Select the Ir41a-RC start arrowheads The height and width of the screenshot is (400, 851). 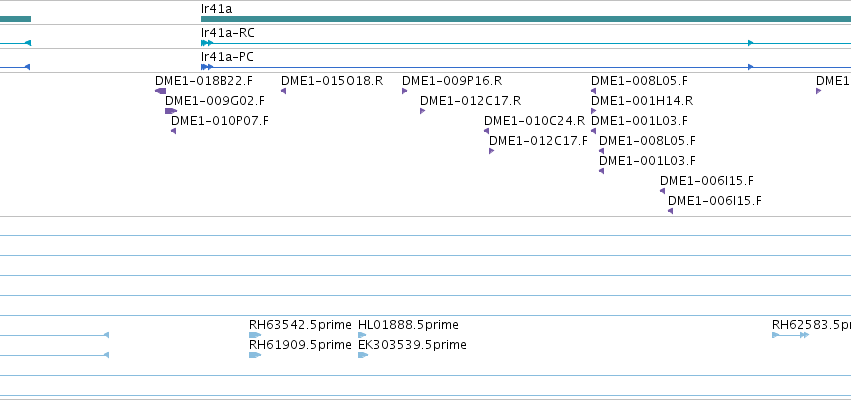click(x=207, y=43)
